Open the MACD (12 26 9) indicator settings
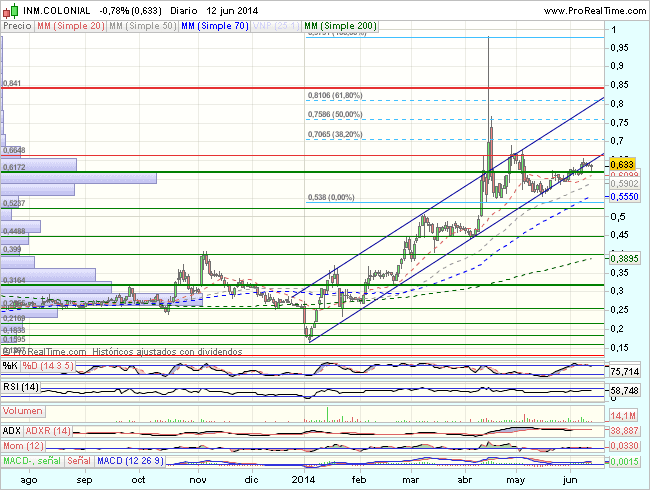Image resolution: width=650 pixels, height=490 pixels. [132, 460]
